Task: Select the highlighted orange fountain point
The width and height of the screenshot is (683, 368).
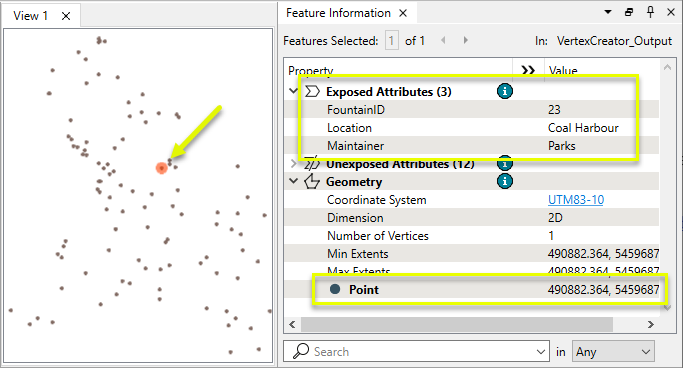Action: (x=162, y=168)
